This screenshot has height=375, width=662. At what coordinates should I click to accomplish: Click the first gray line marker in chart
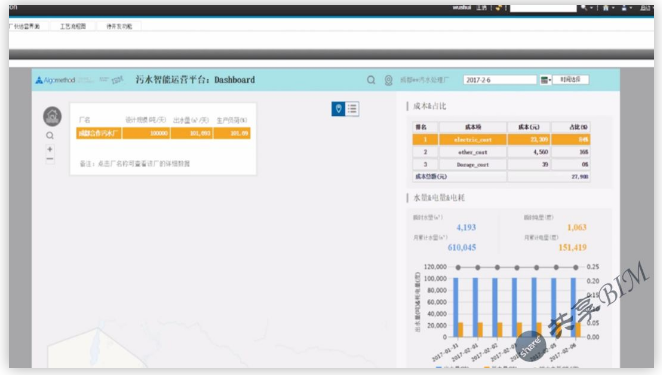[x=458, y=267]
